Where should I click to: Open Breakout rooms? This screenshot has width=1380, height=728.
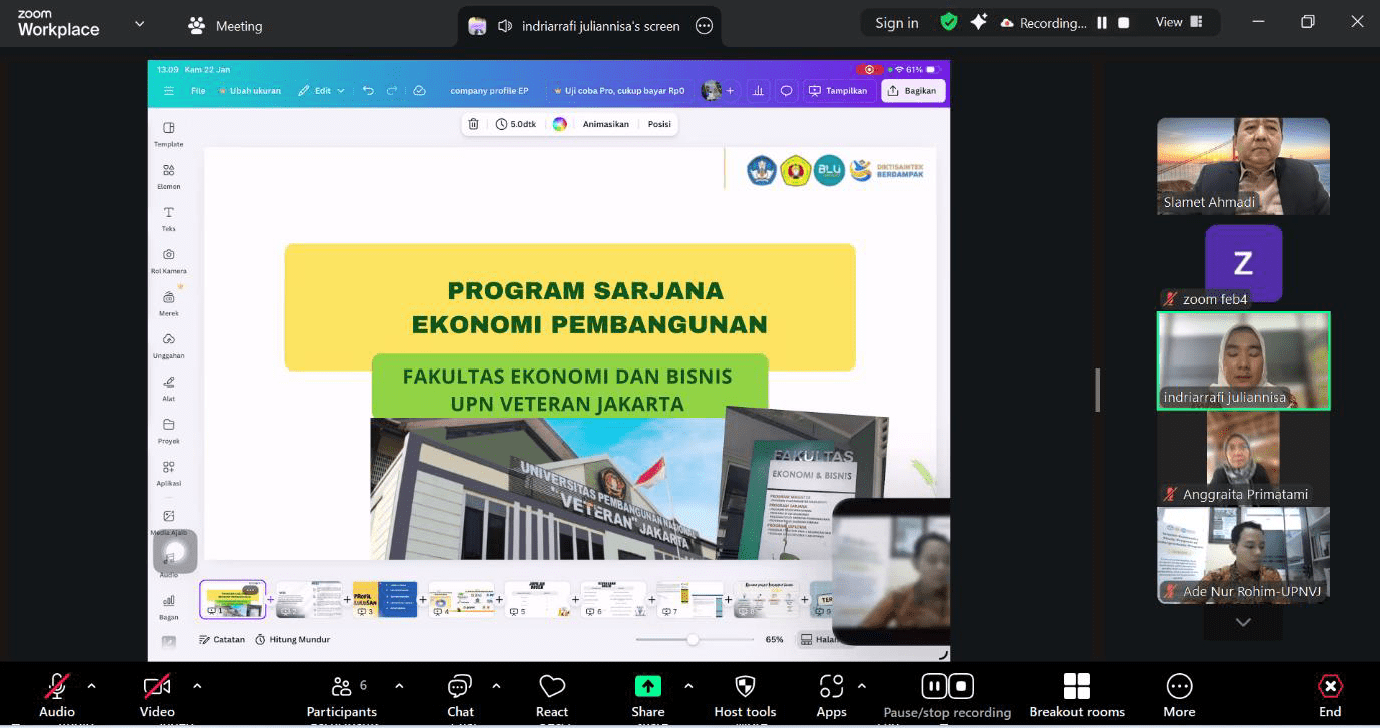[x=1077, y=694]
